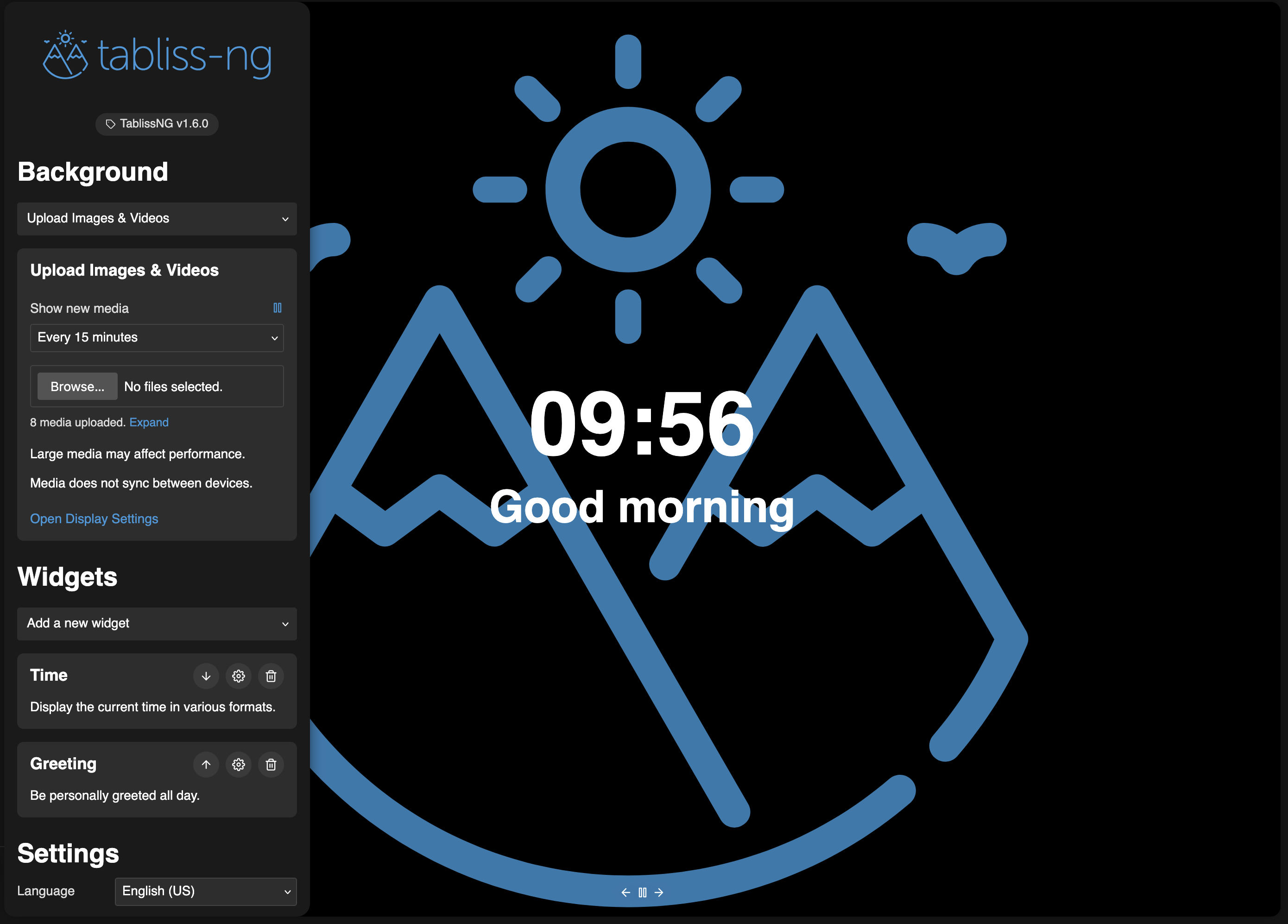Viewport: 1288px width, 924px height.
Task: Move the Time widget down
Action: 206,676
